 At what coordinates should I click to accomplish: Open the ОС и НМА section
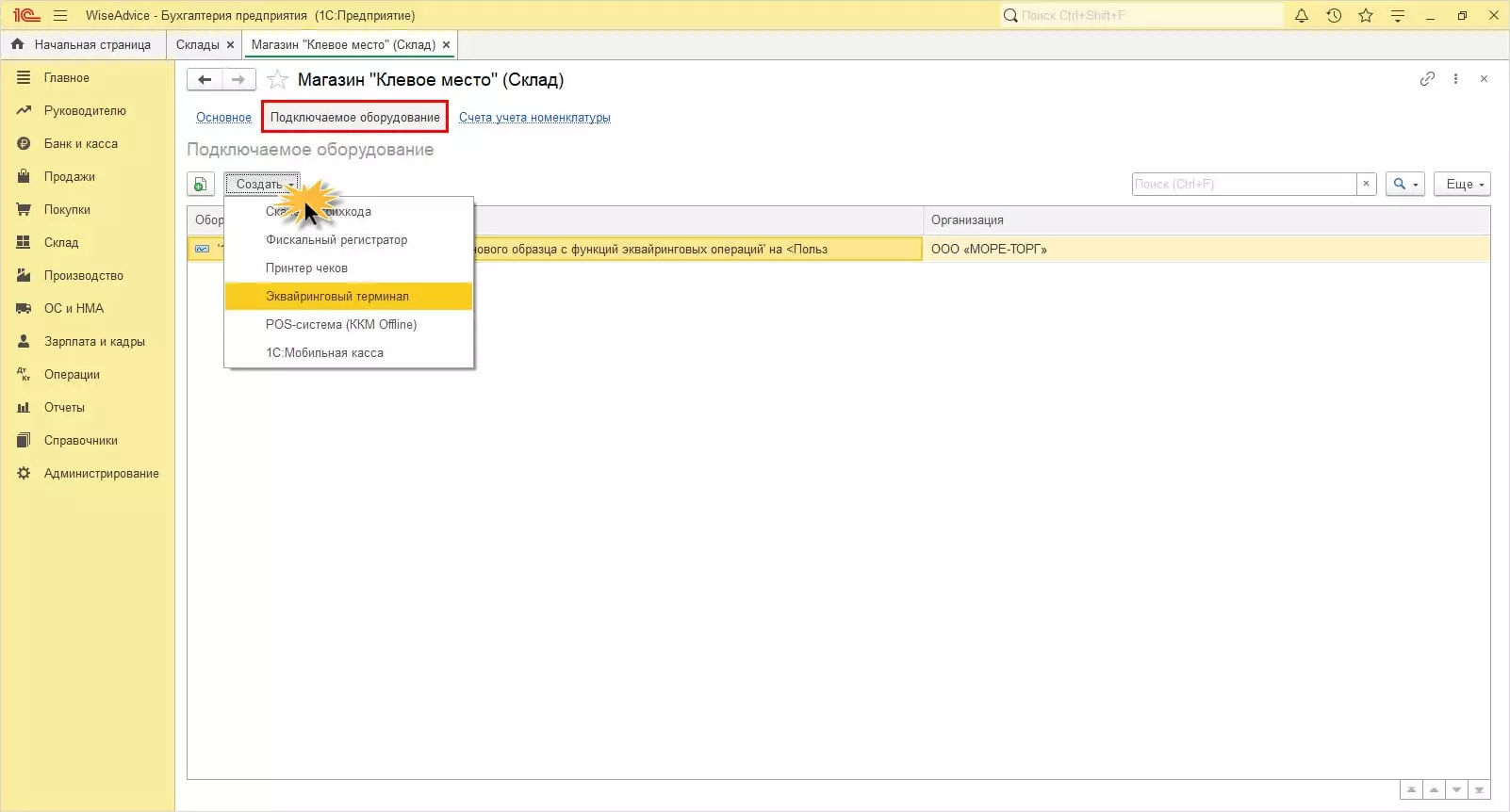coord(74,309)
